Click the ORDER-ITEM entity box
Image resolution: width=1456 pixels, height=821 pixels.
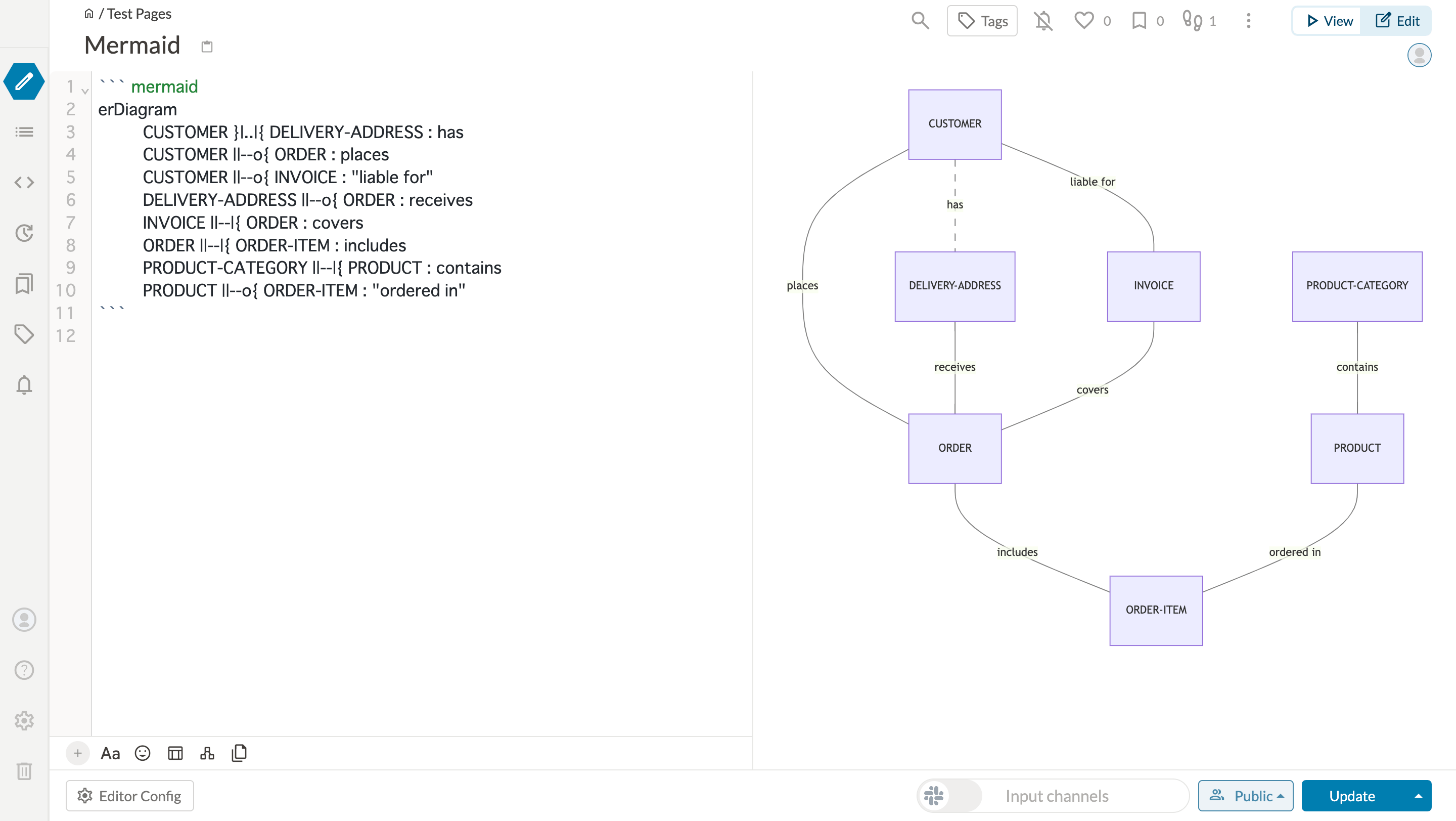pyautogui.click(x=1155, y=610)
